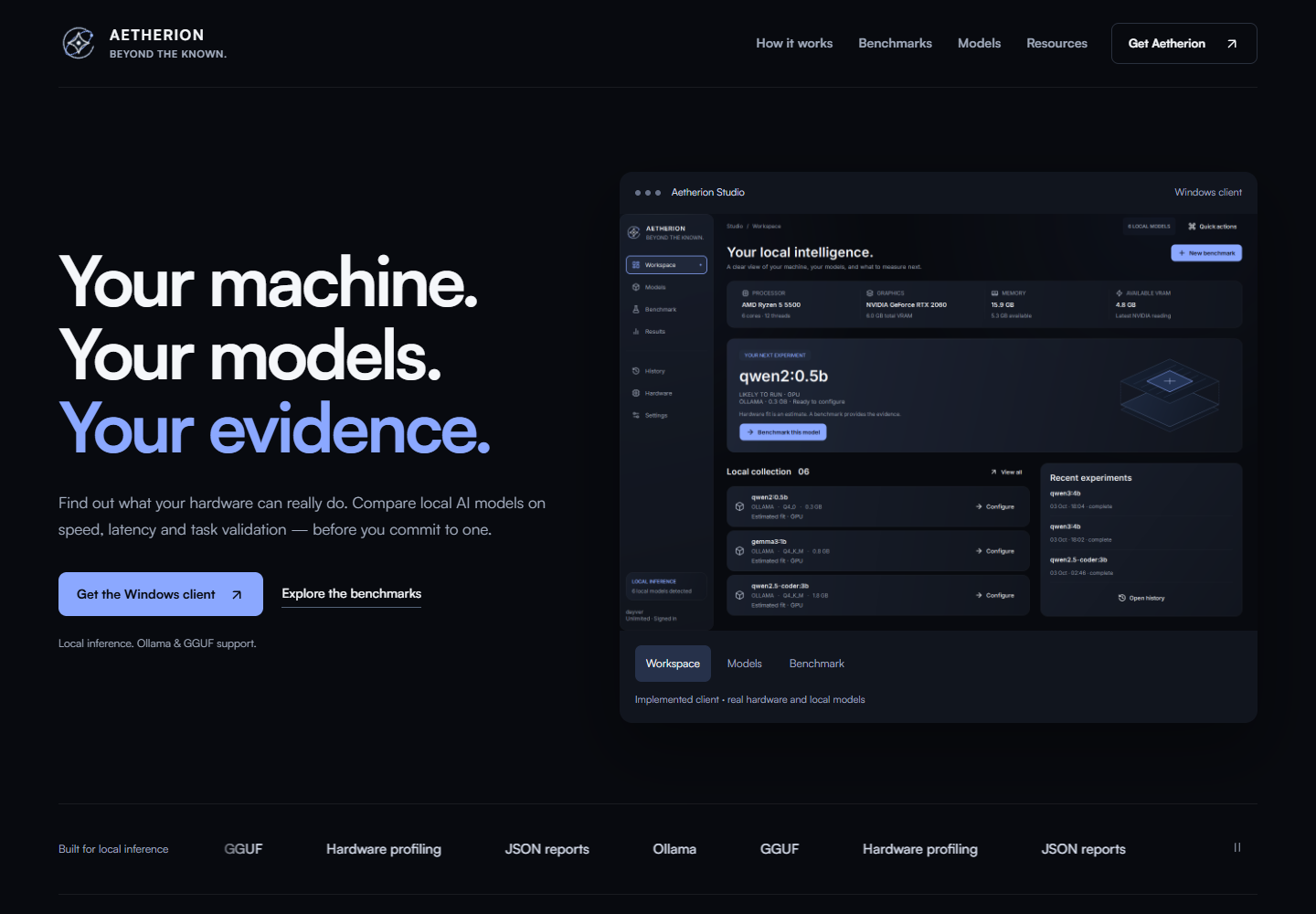Screen dimensions: 1316x914
Task: Click first JSON reports marquee item
Action: tap(547, 849)
